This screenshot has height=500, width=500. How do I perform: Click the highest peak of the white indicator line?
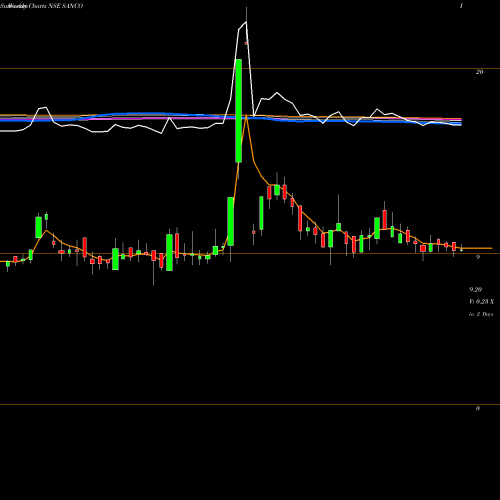point(246,22)
